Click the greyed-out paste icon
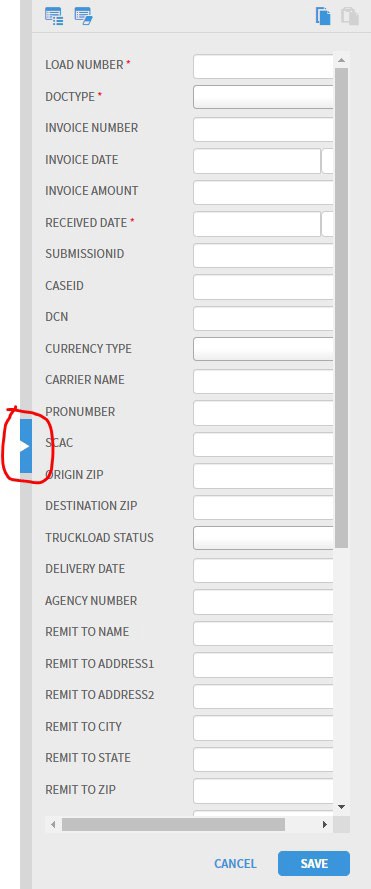Image resolution: width=371 pixels, height=889 pixels. 350,15
